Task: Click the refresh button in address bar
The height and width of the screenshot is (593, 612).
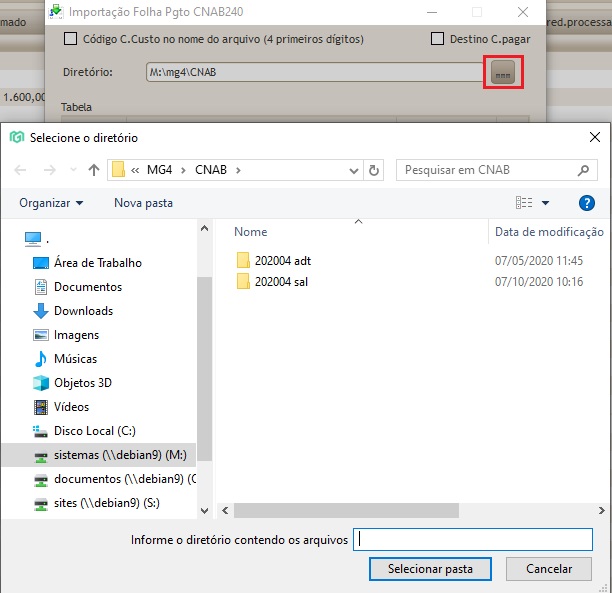Action: pos(374,170)
